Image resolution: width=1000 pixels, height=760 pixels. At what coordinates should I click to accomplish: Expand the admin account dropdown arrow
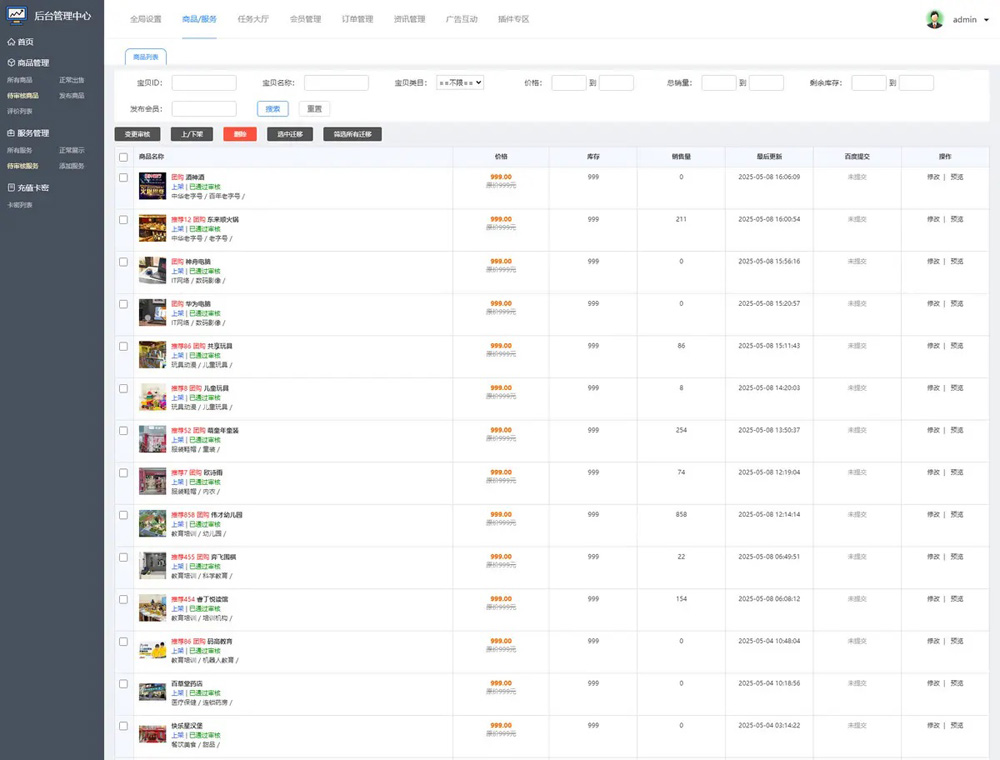point(986,20)
